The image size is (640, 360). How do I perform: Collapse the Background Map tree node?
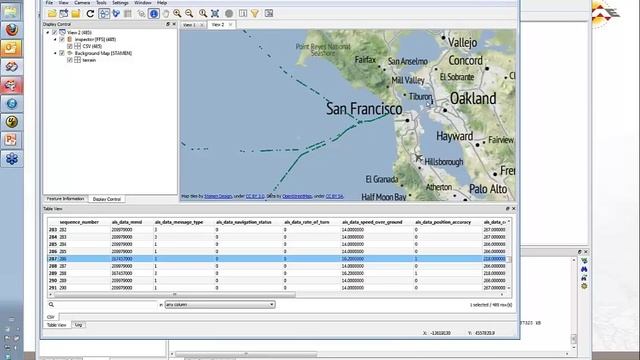coord(55,53)
